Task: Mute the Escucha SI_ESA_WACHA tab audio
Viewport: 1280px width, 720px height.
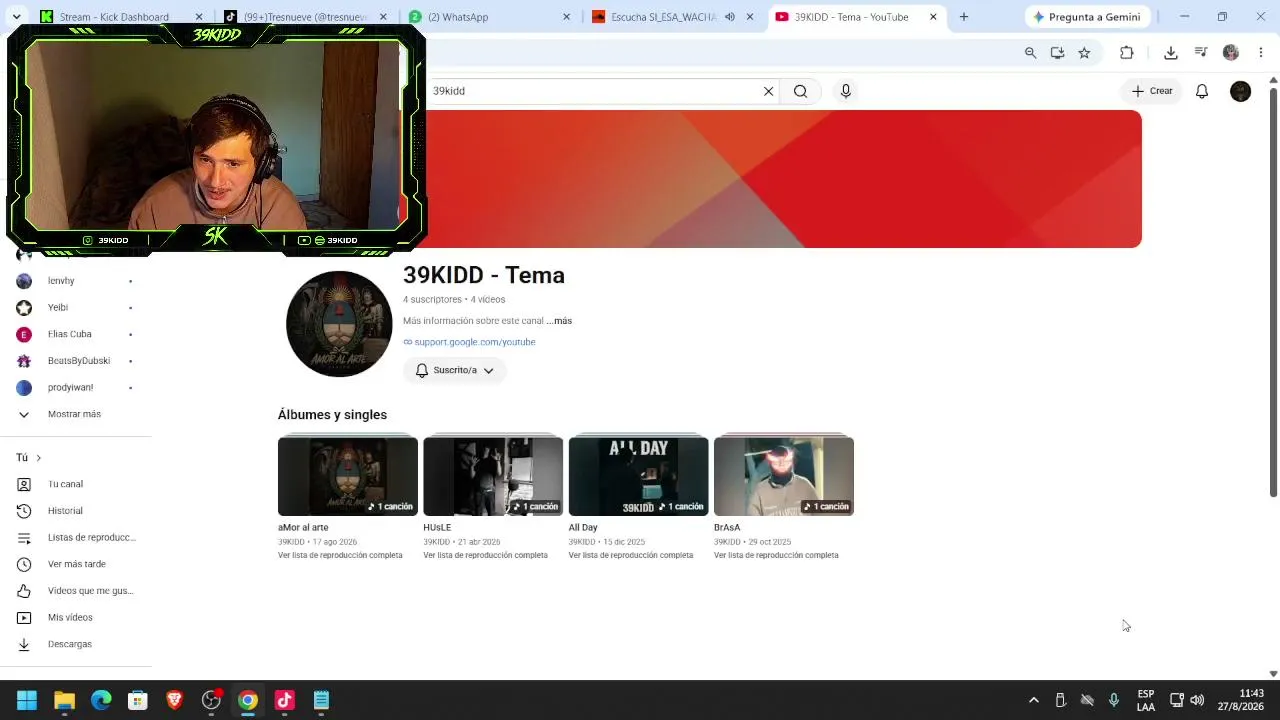Action: (x=729, y=17)
